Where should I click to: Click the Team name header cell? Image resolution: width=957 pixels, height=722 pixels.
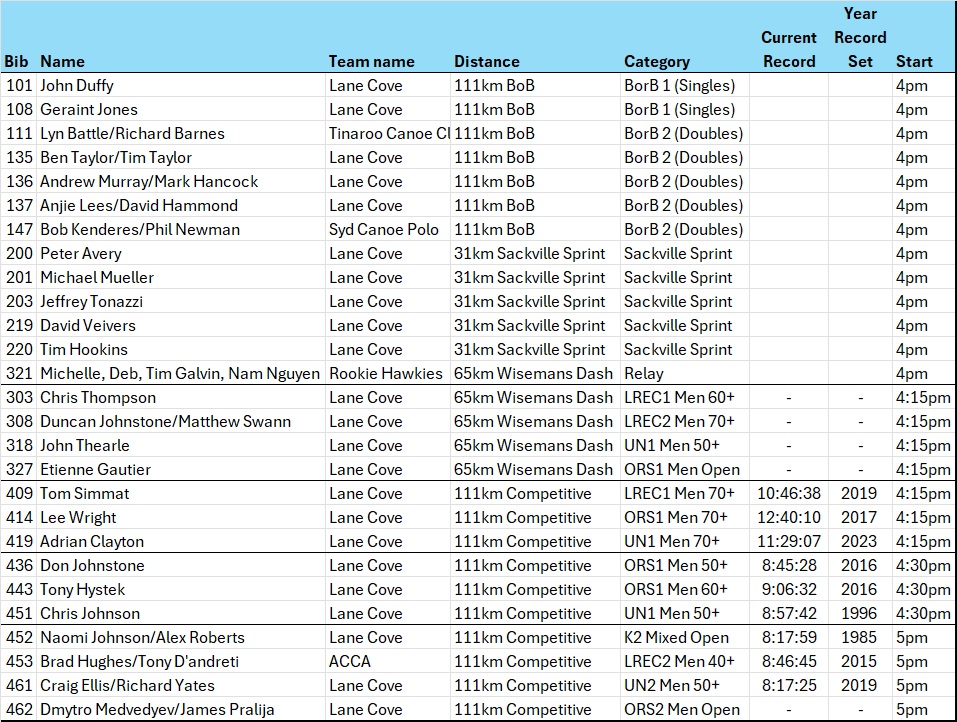(371, 61)
